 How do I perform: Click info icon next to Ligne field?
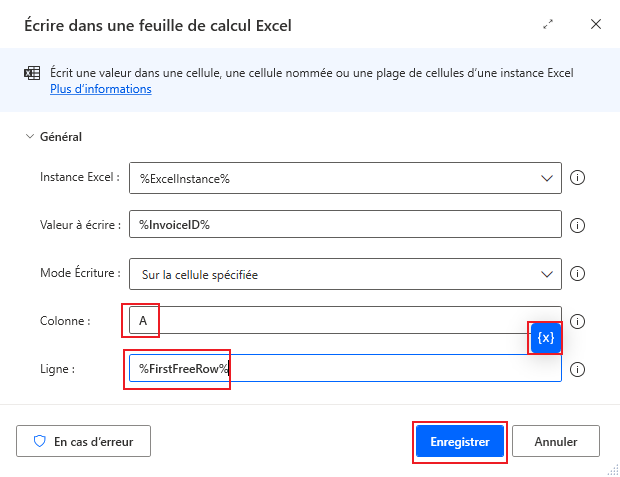(x=577, y=369)
